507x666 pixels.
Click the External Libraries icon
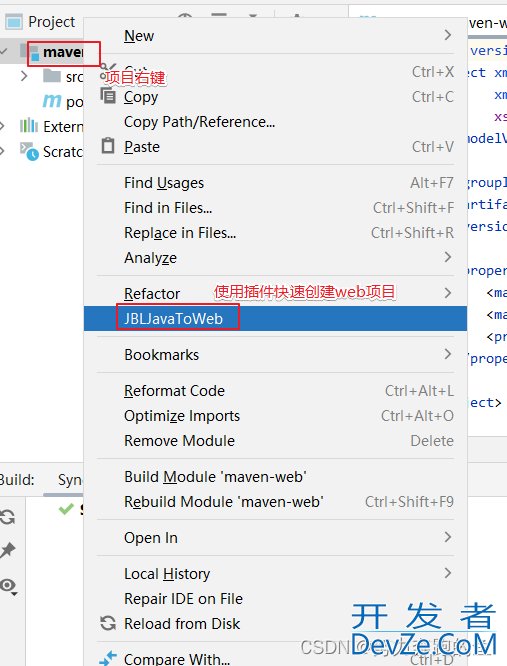click(x=29, y=126)
